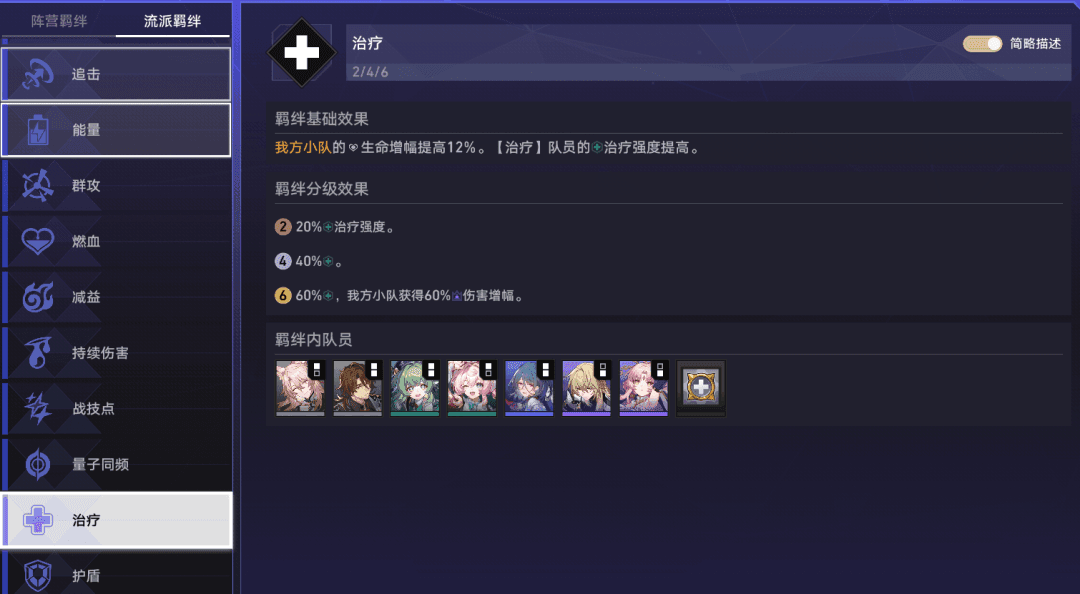Select the 战技点 skill point icon
Screen dimensions: 1080x594
[x=38, y=409]
